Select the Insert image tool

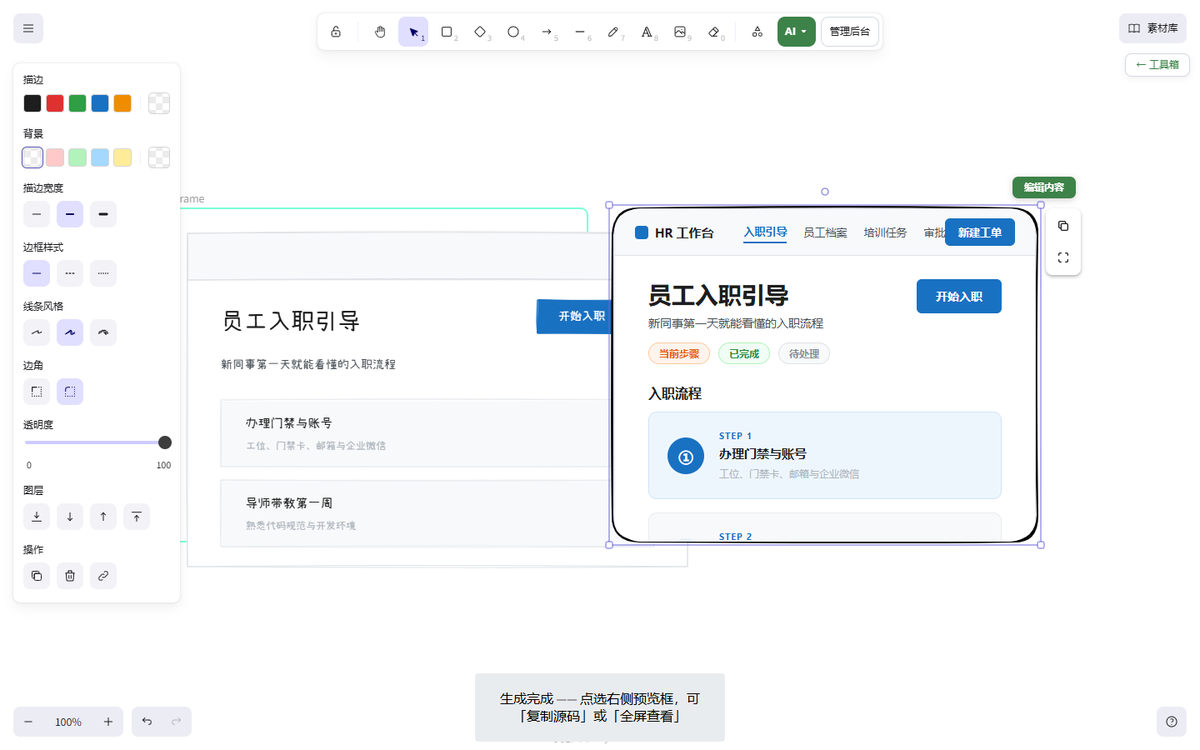[681, 32]
